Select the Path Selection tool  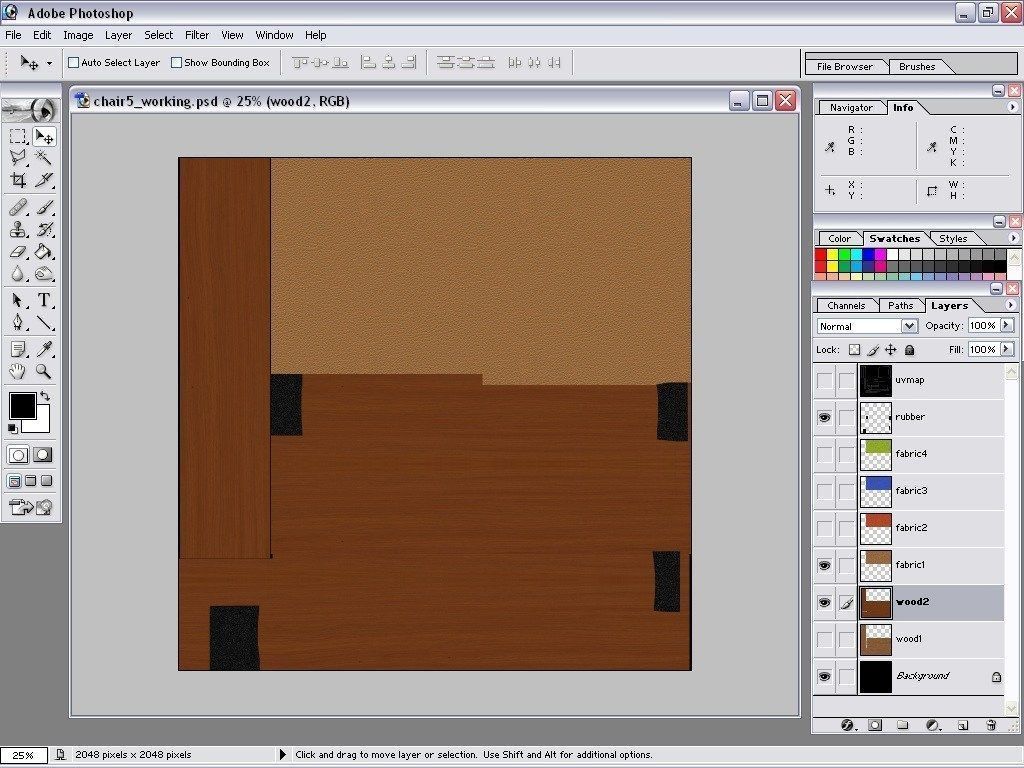pos(18,300)
